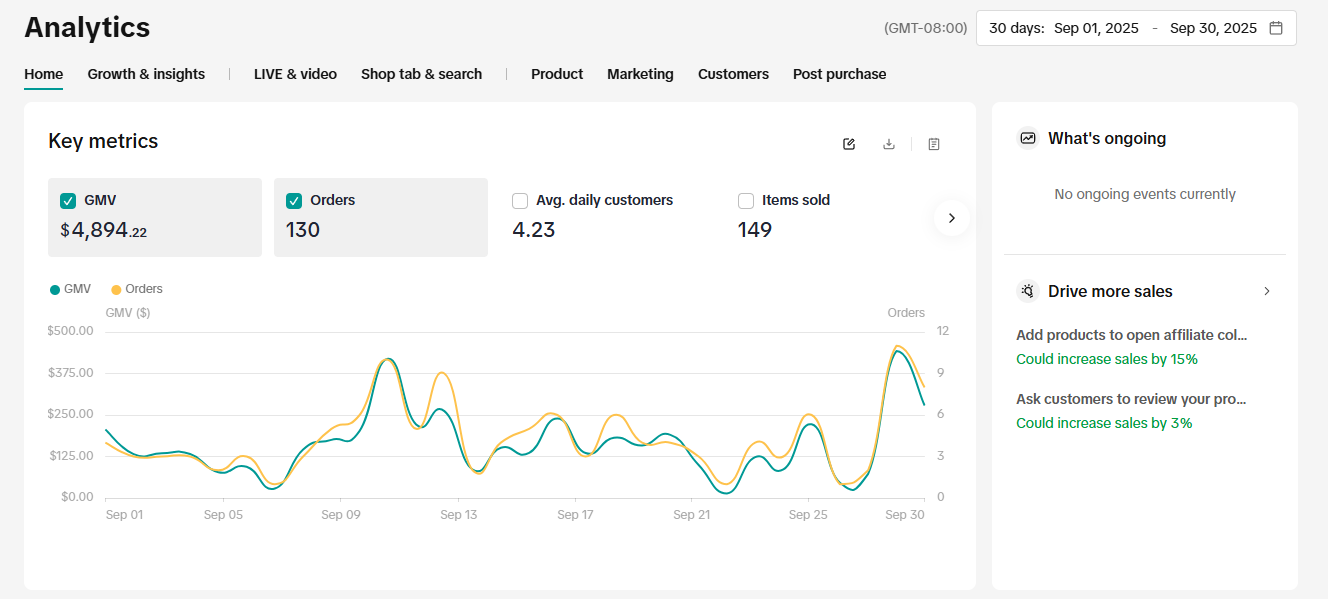Select the Drive more sales lightbulb icon
Image resolution: width=1328 pixels, height=599 pixels.
(1027, 291)
